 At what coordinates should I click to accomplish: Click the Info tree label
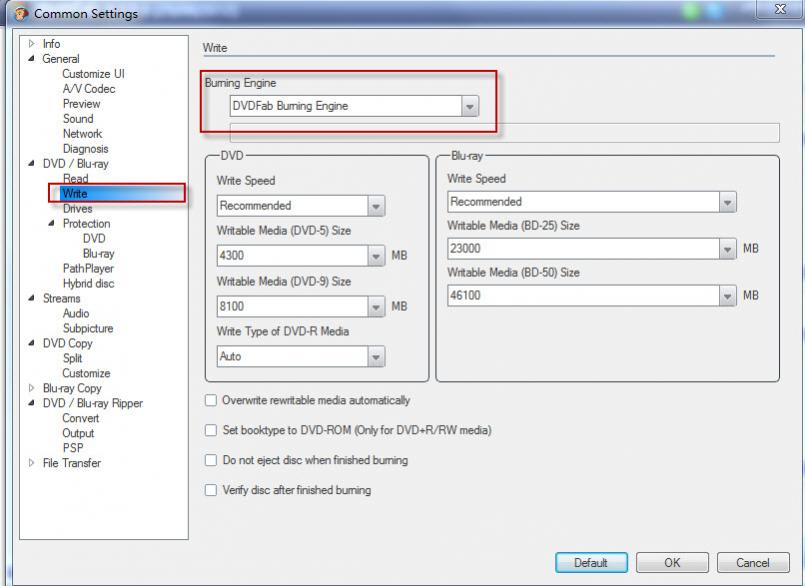(51, 44)
